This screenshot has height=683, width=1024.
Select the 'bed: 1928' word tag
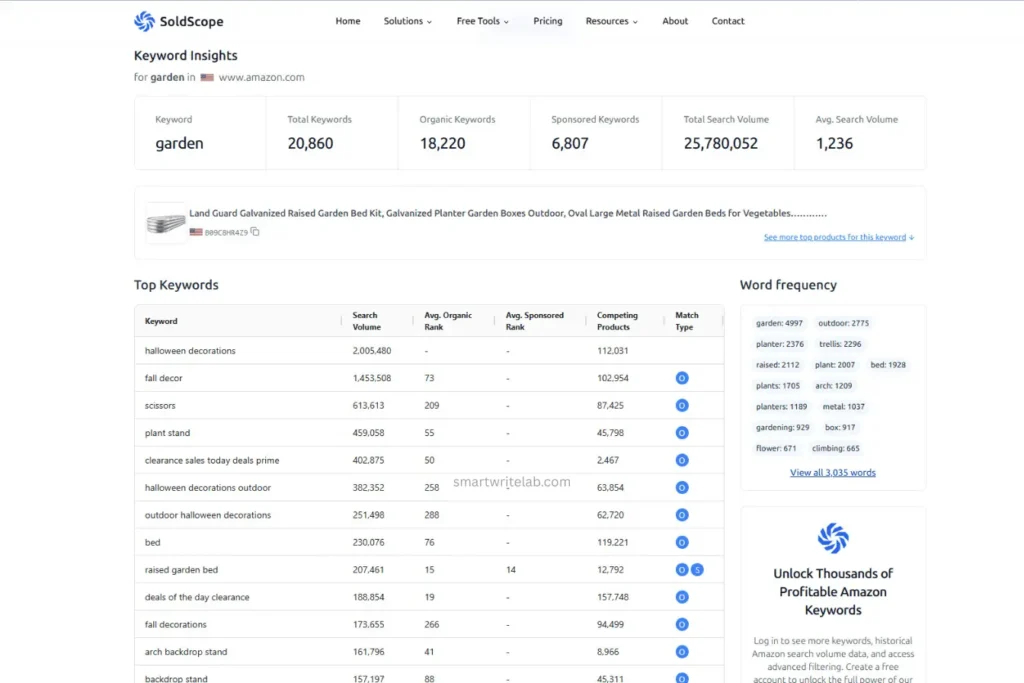(888, 365)
